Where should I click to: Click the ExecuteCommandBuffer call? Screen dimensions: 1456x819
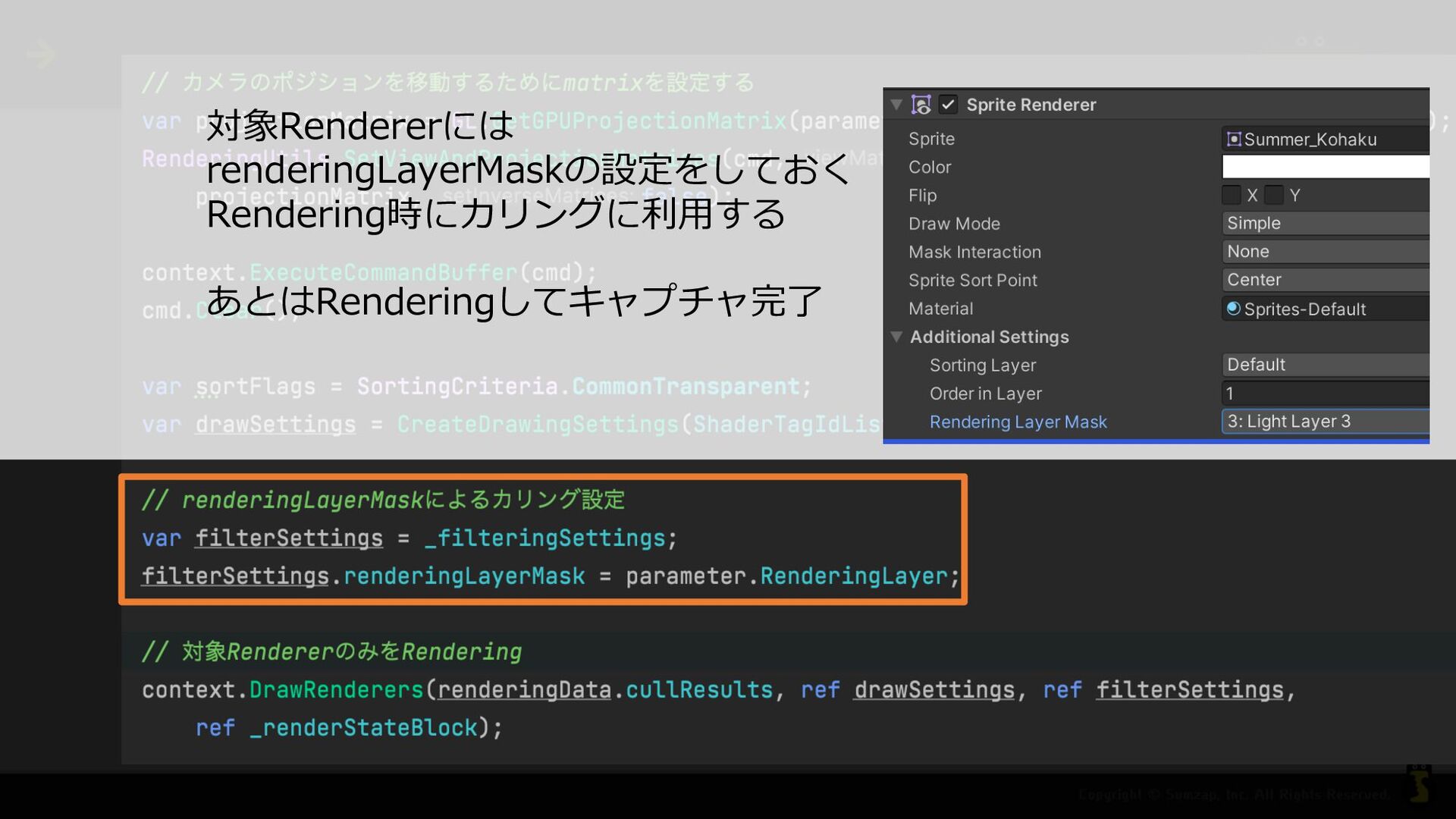(384, 273)
